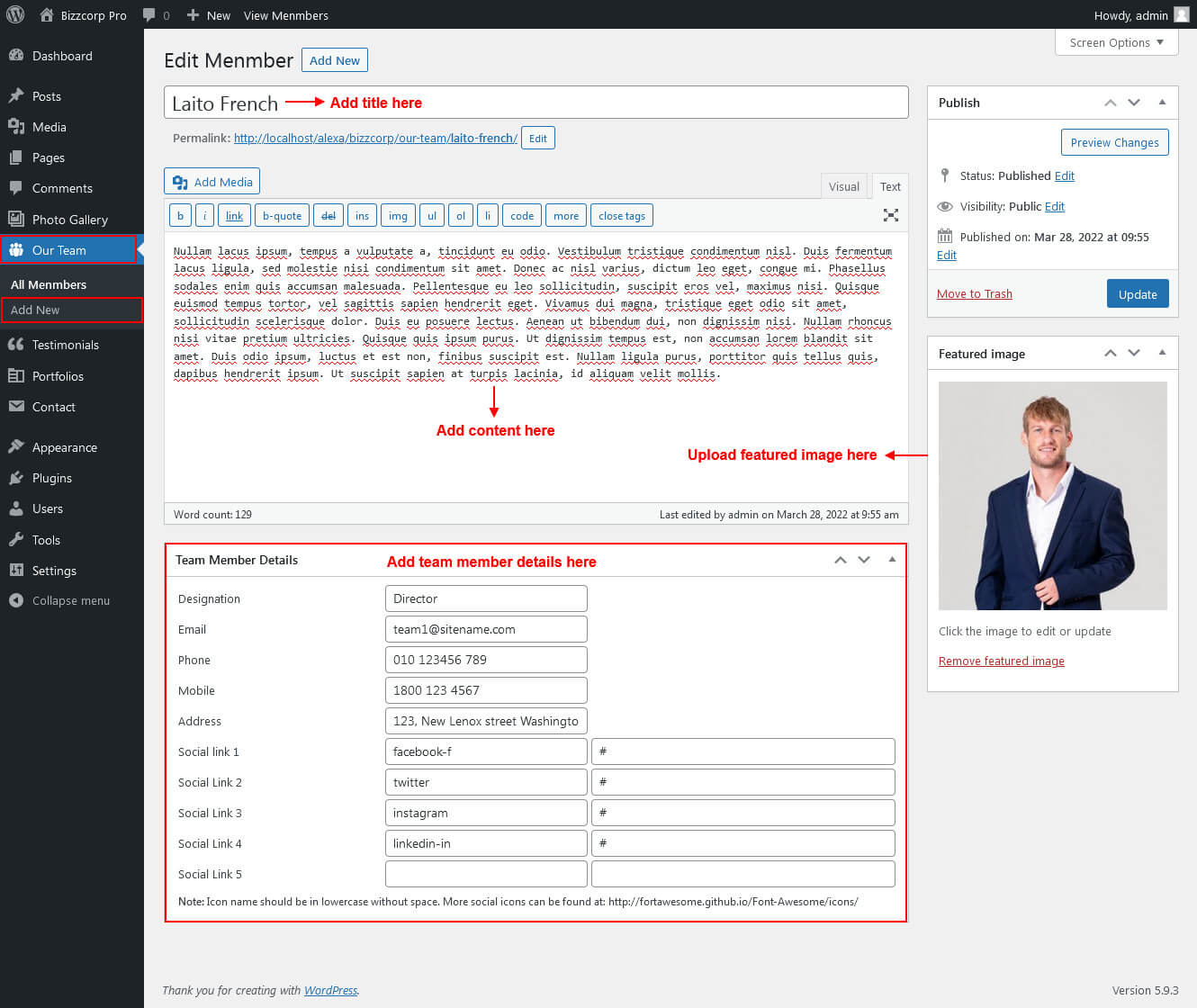Click the Social link 1 facebook-f field

486,751
